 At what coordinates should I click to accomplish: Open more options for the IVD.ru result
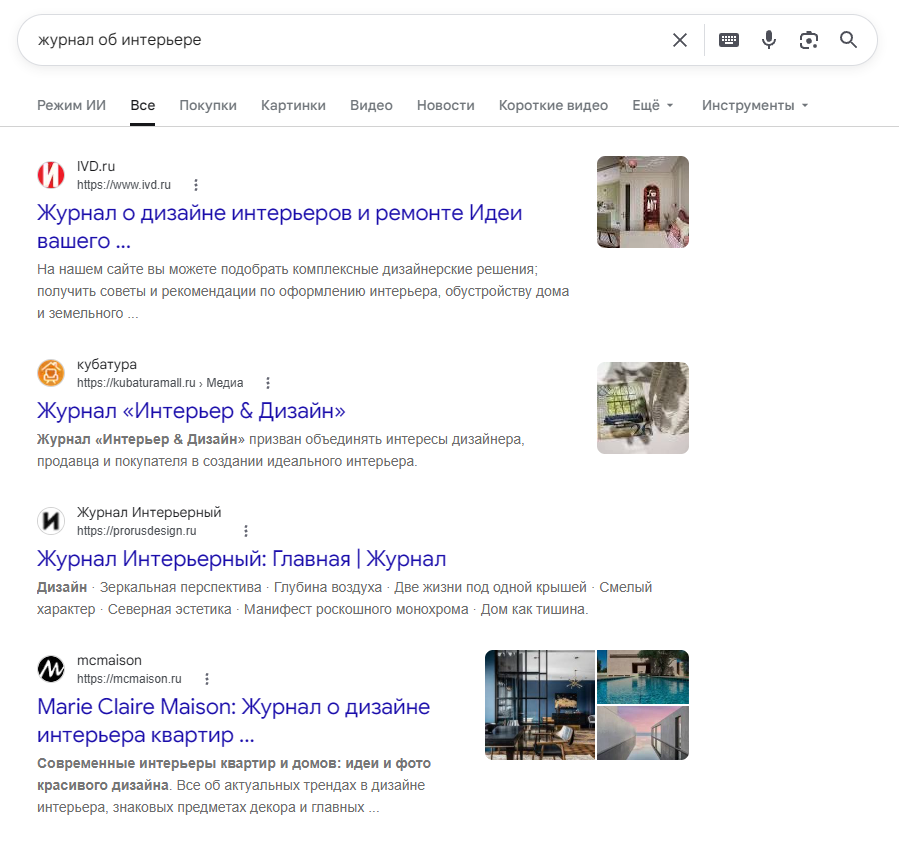(196, 185)
